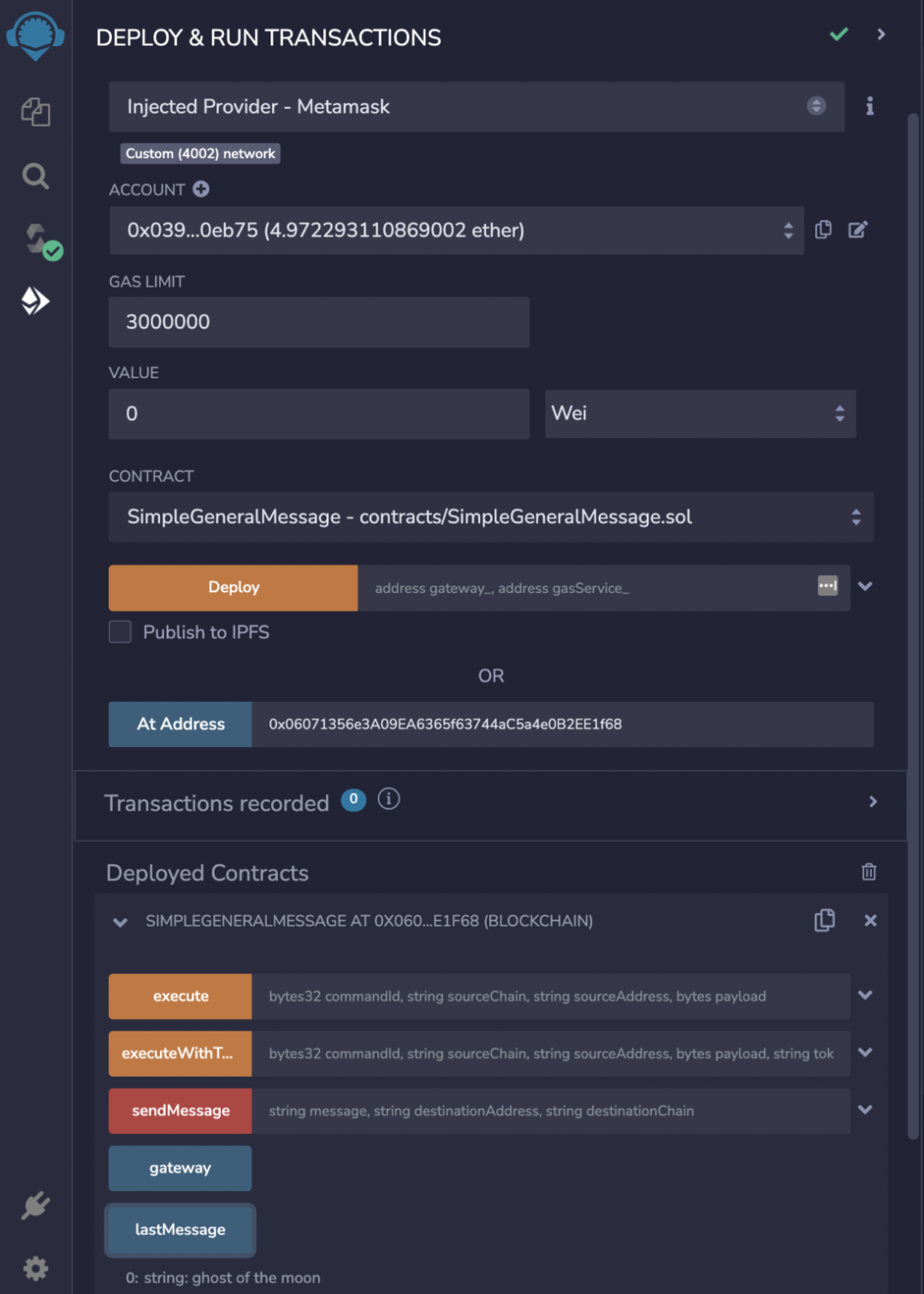Copy the account address to clipboard

coord(823,229)
